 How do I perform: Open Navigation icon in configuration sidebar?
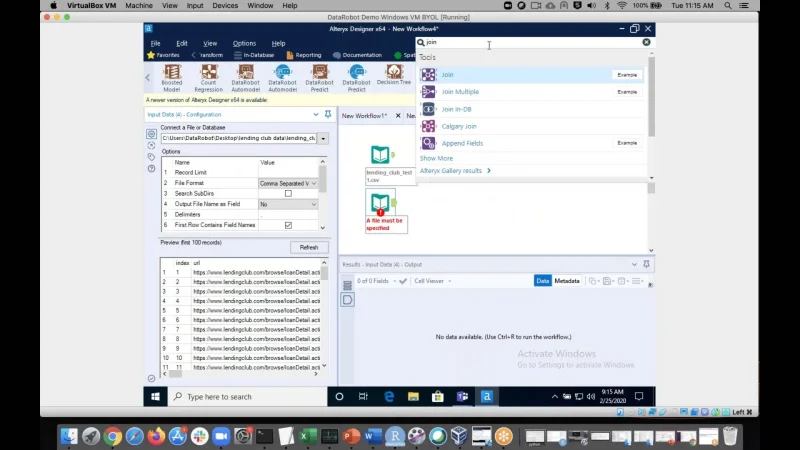[x=152, y=145]
